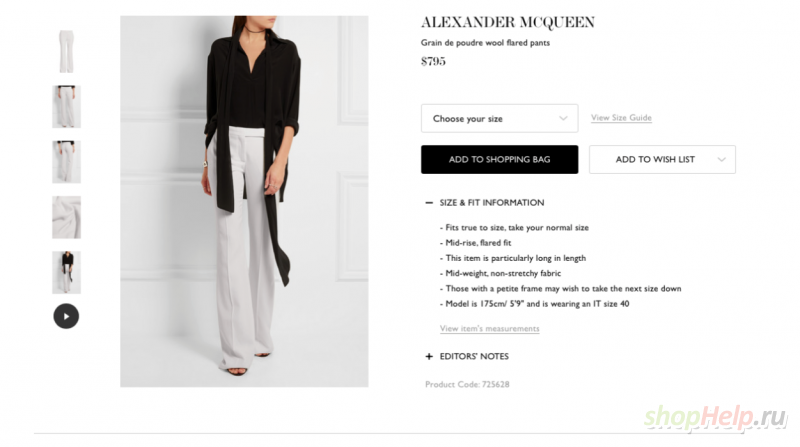The height and width of the screenshot is (447, 800).
Task: Select third thumbnail back view
Action: [x=66, y=162]
